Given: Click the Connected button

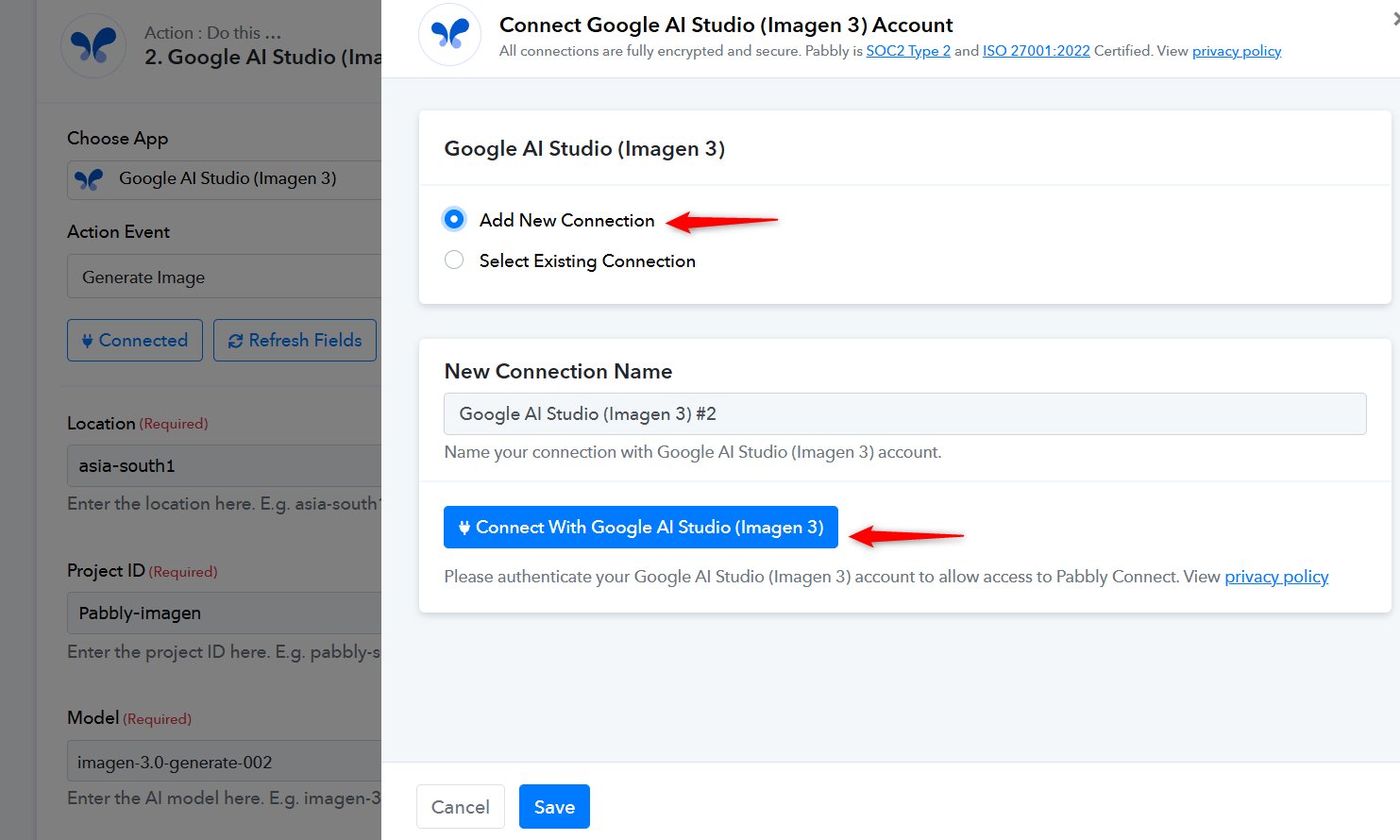Looking at the screenshot, I should (x=135, y=341).
